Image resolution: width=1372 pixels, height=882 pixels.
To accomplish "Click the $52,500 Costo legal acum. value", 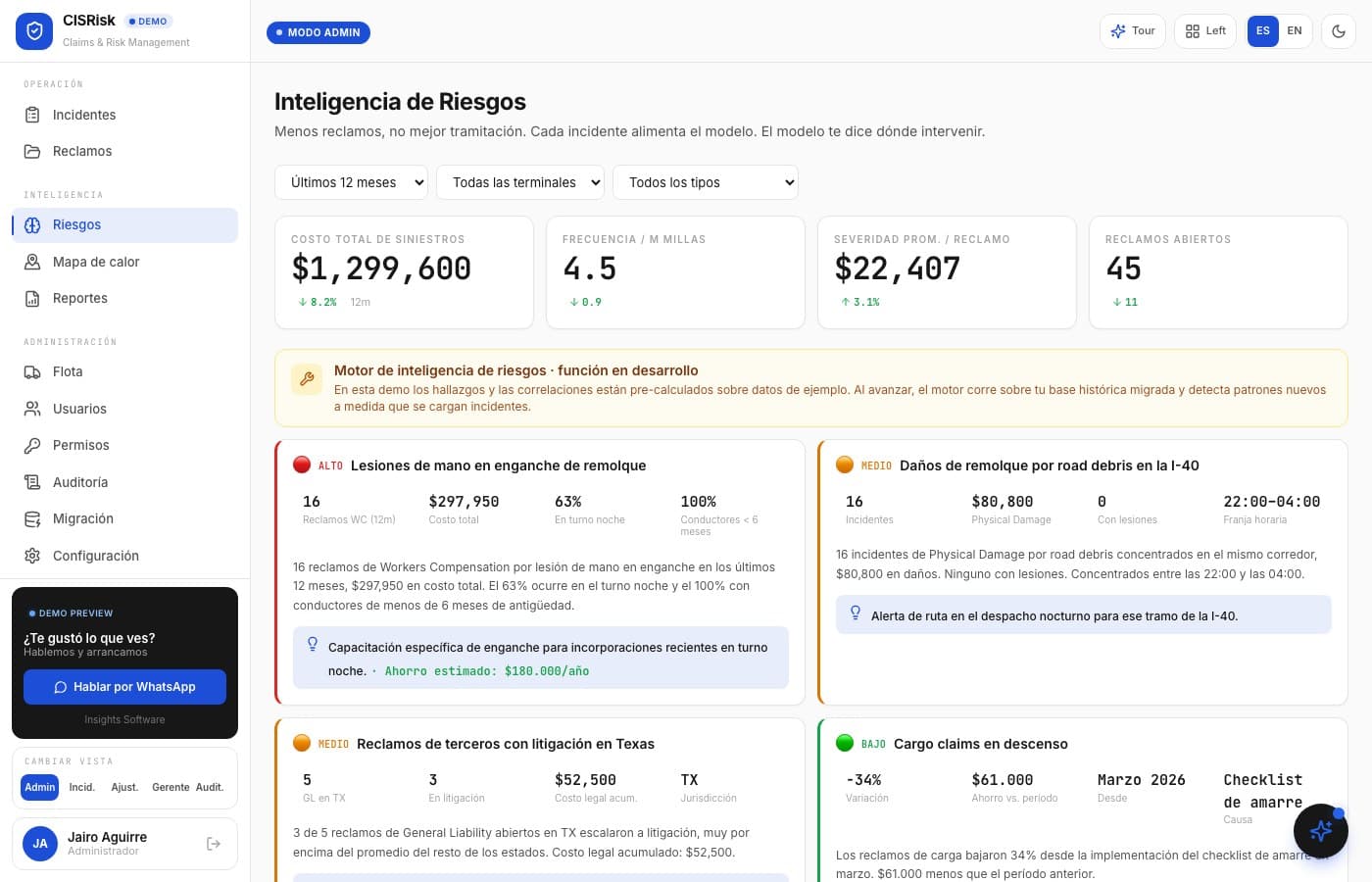I will 585,780.
